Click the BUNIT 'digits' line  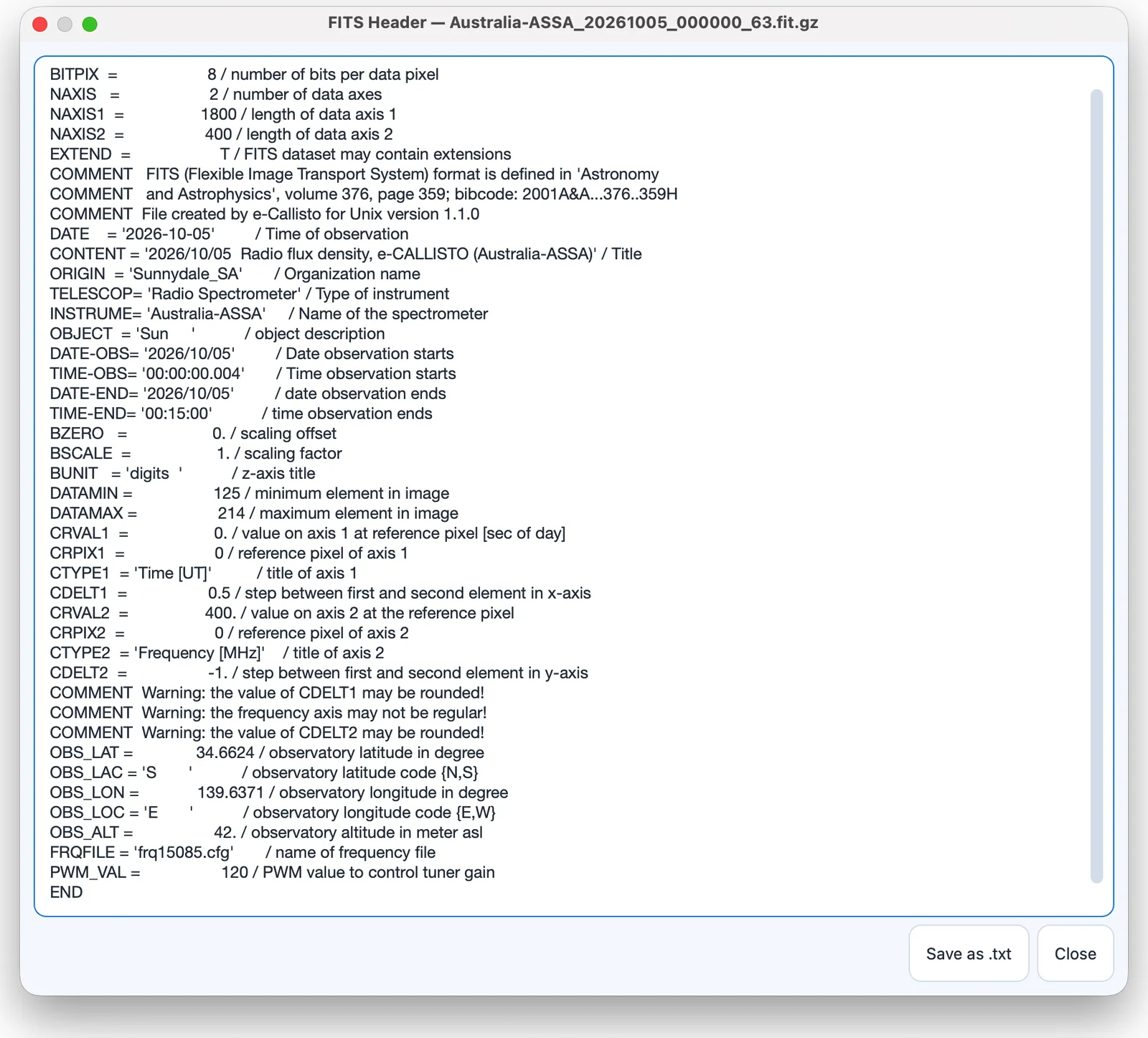[182, 474]
